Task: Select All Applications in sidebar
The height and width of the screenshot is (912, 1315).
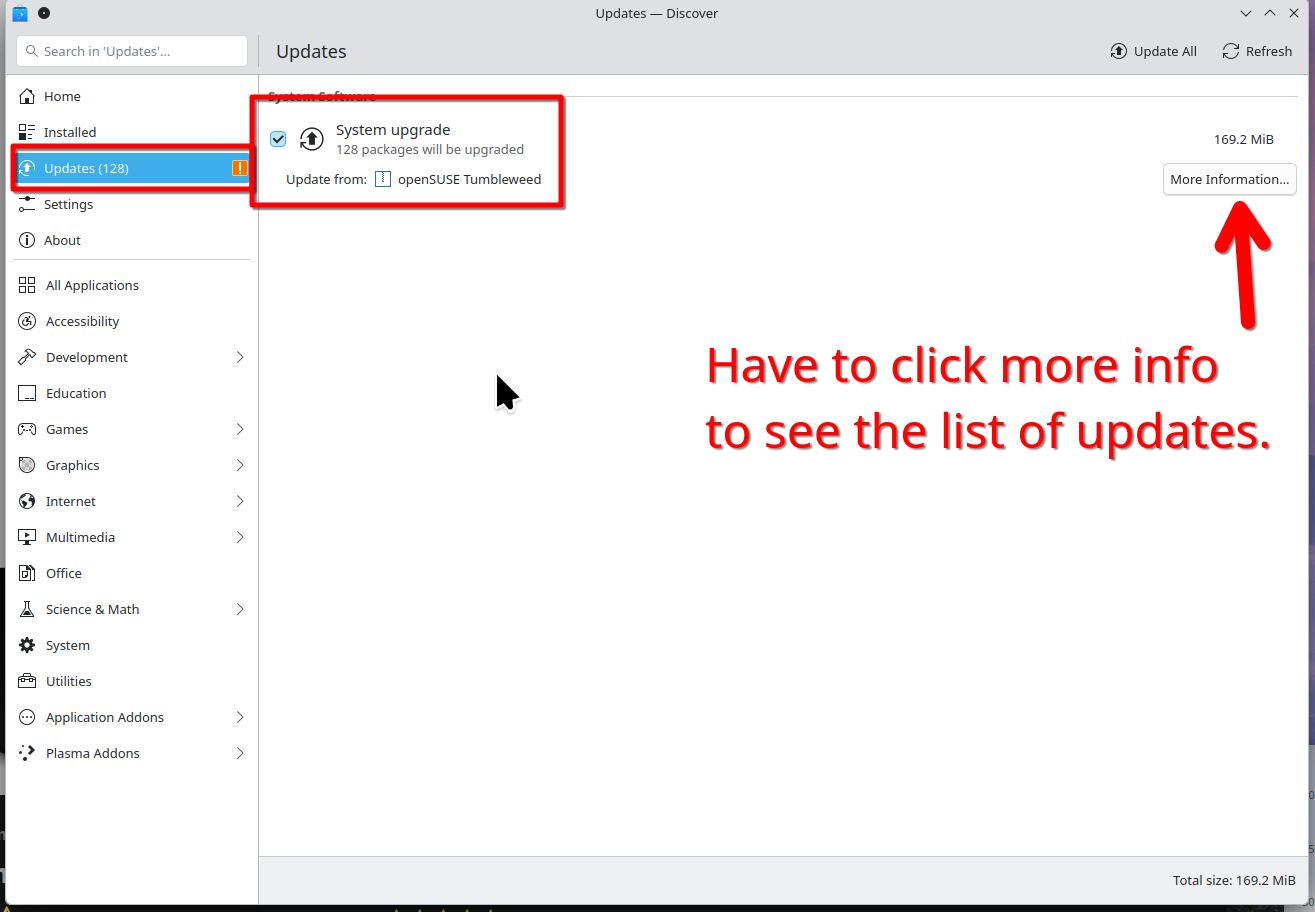Action: (x=92, y=285)
